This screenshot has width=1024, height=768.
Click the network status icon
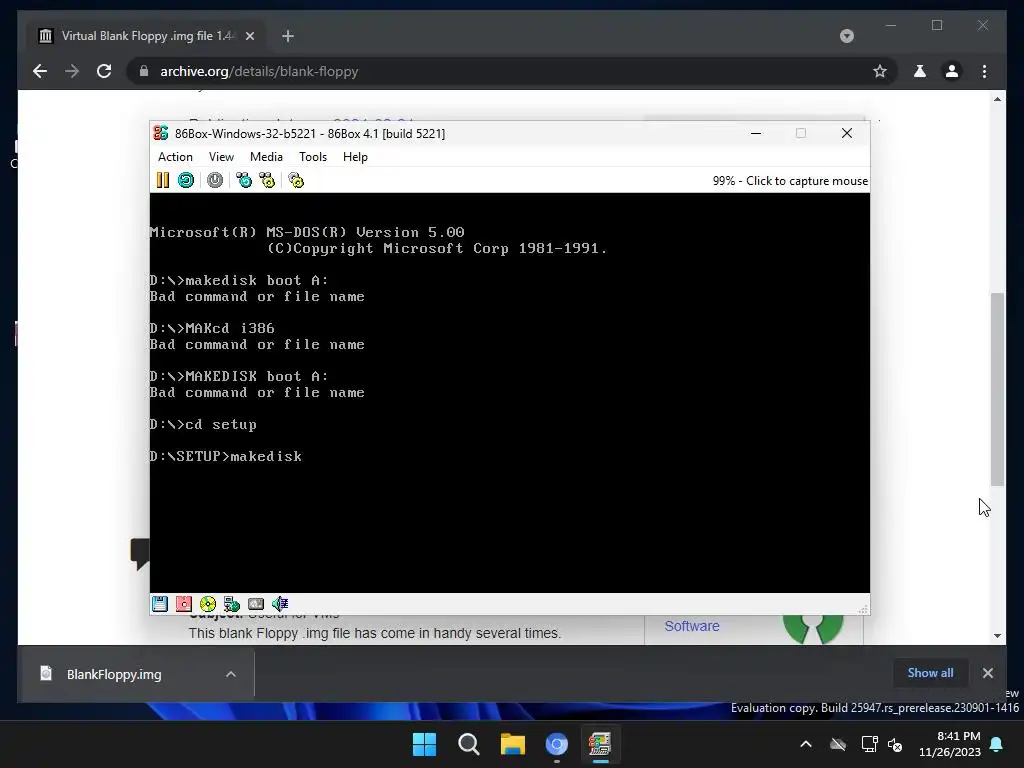pyautogui.click(x=232, y=603)
